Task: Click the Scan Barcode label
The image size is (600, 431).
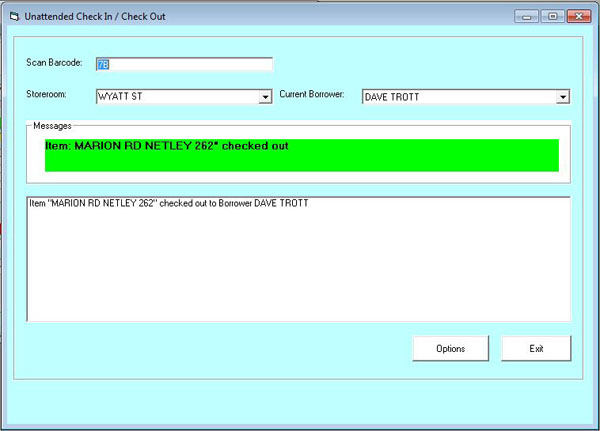Action: (x=54, y=63)
